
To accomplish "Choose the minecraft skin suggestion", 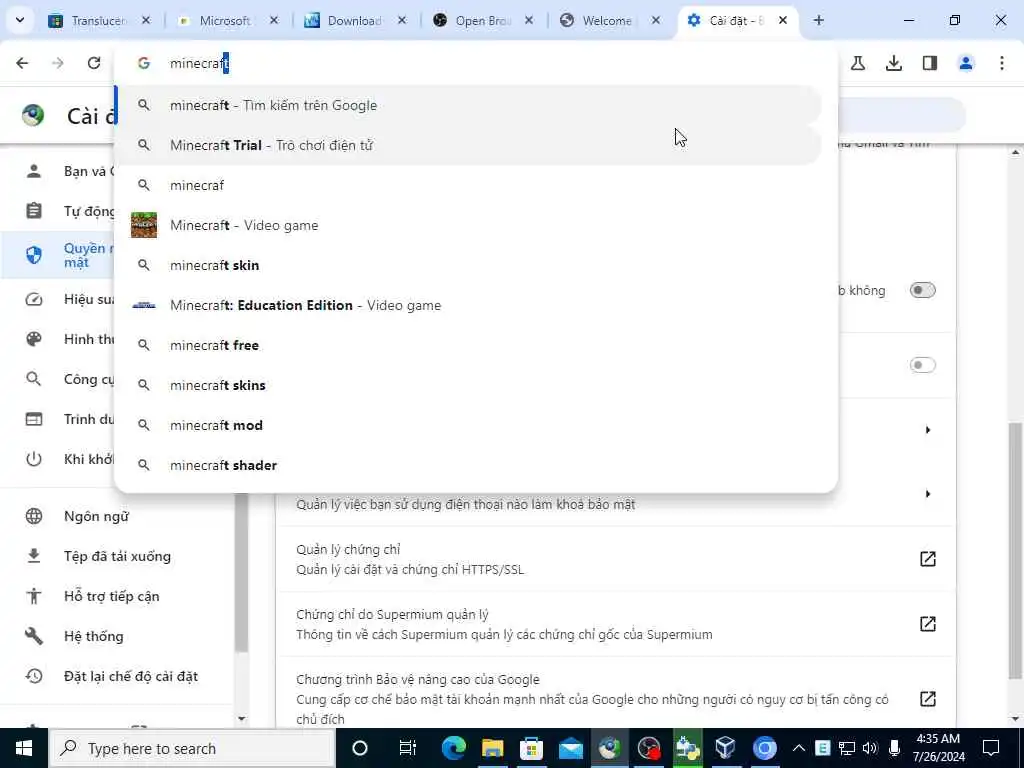I will [x=469, y=265].
